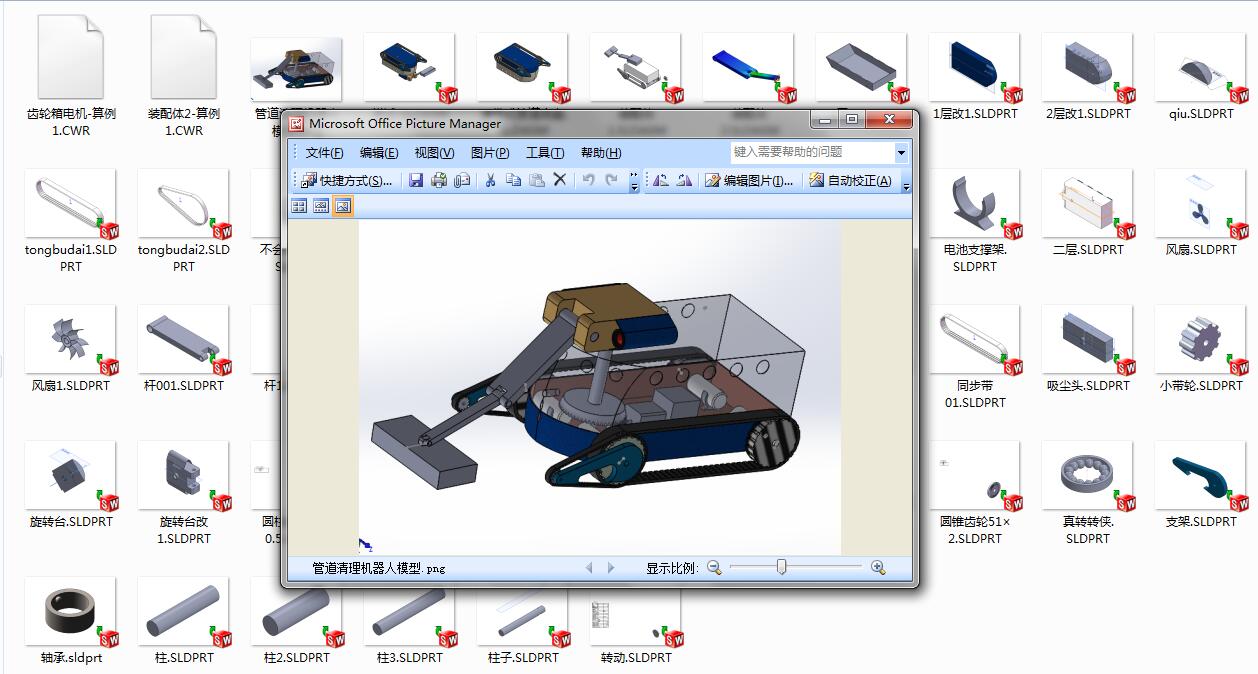Select single picture view mode
The height and width of the screenshot is (674, 1258).
tap(343, 206)
